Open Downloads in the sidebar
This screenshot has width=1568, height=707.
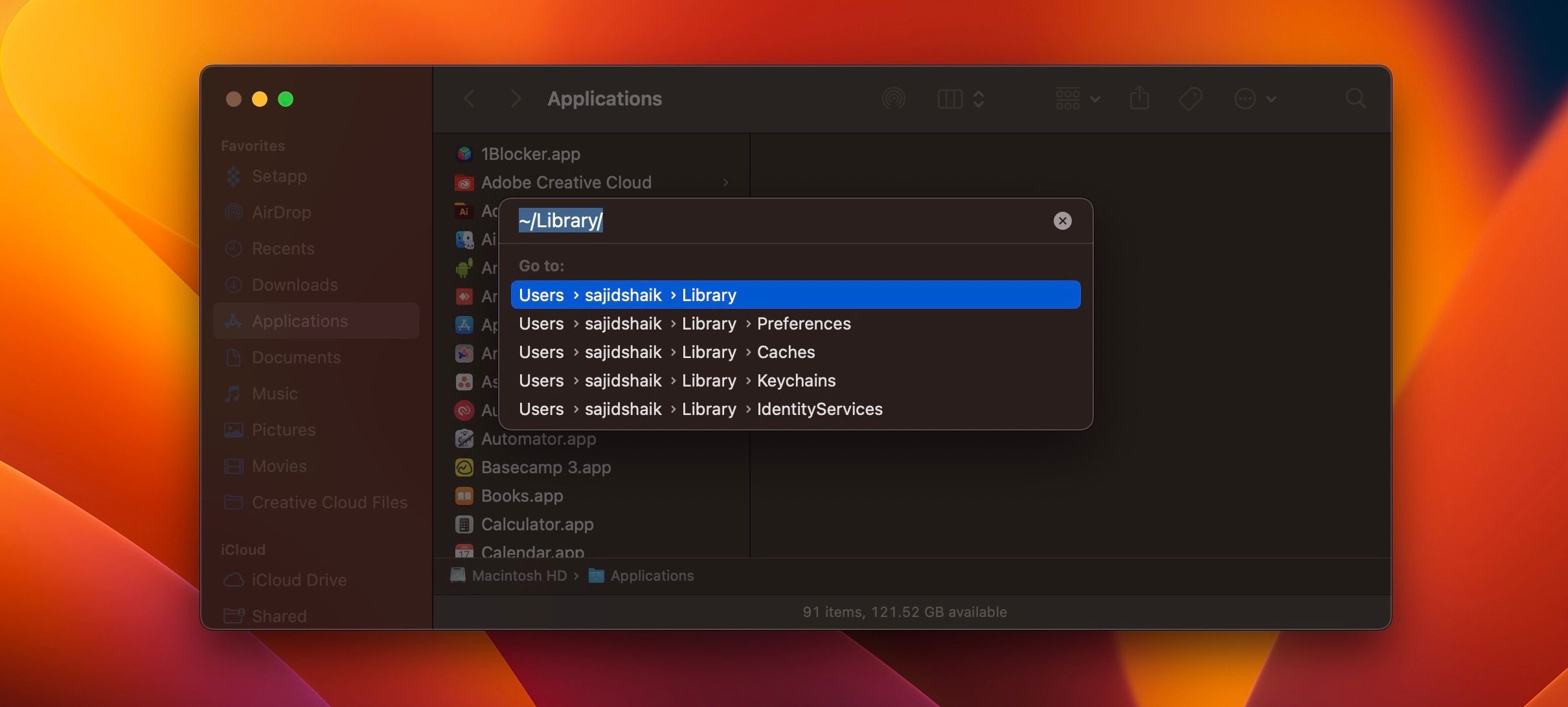click(316, 285)
